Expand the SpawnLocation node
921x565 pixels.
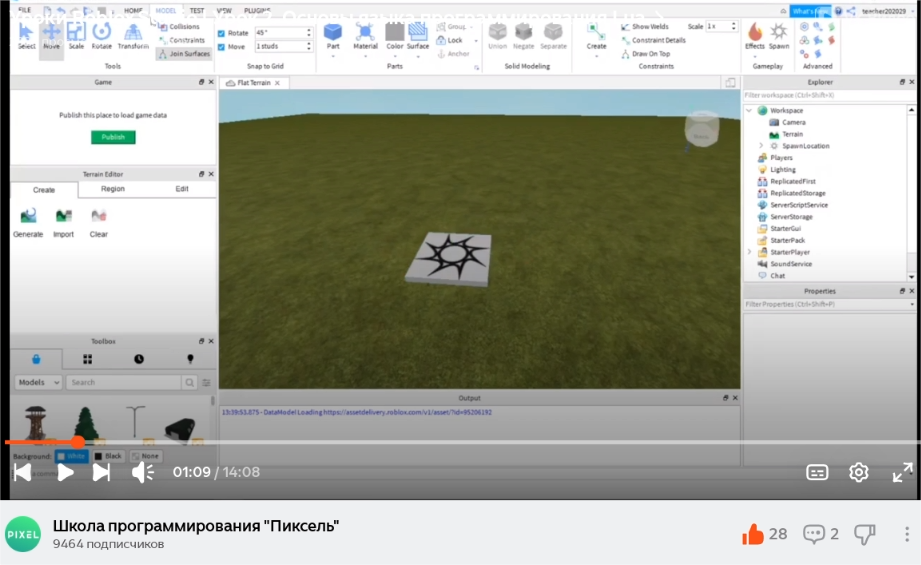[x=761, y=146]
